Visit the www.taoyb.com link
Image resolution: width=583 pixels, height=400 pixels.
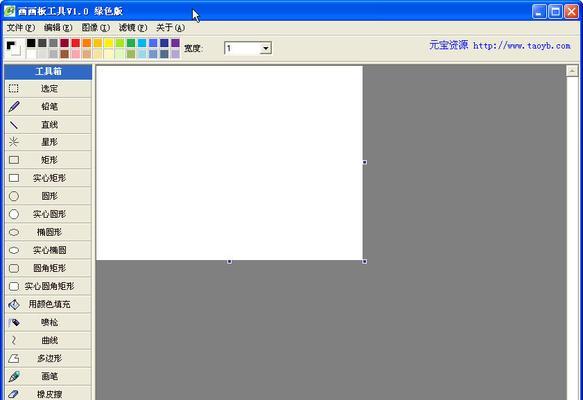point(522,46)
